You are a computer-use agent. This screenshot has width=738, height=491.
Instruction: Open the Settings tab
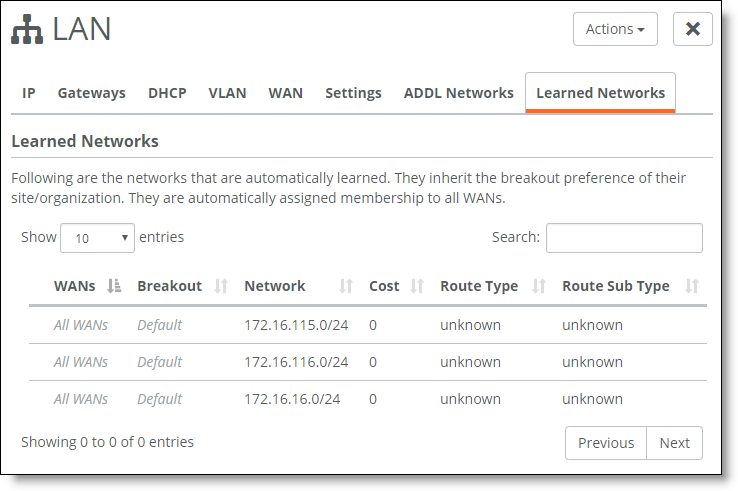353,93
